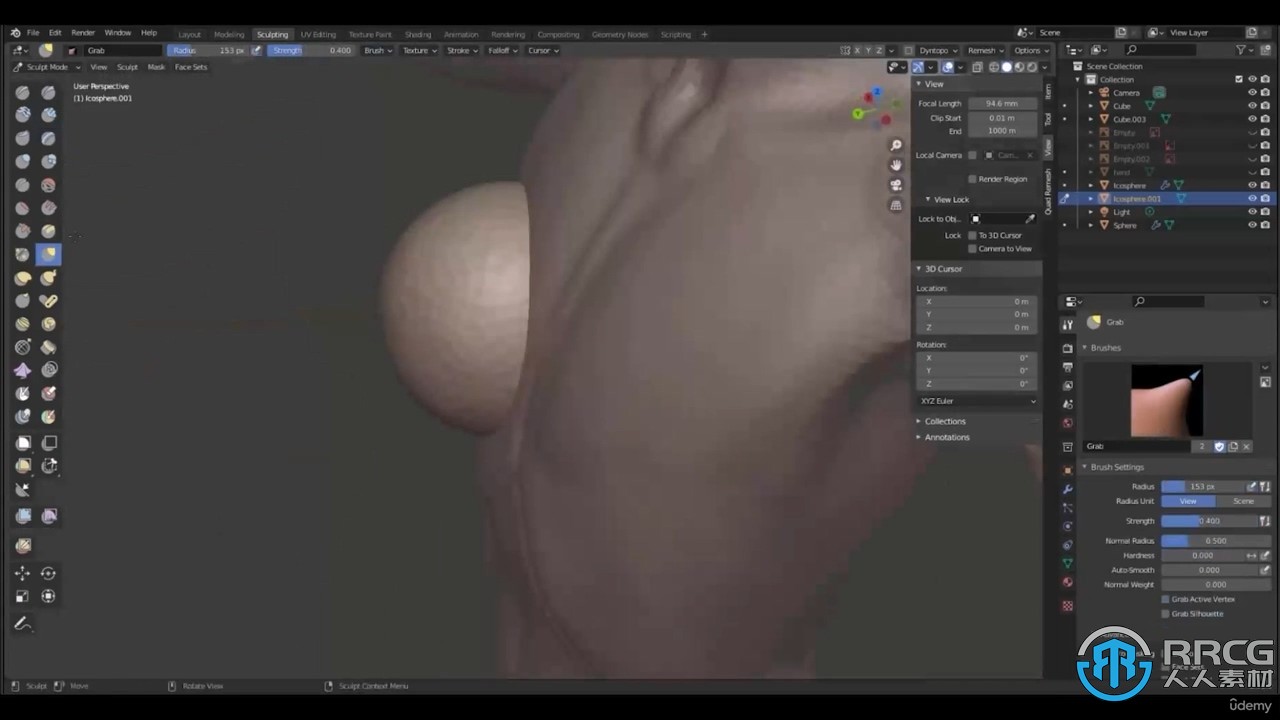
Task: Select the Box Mask tool
Action: 22,442
